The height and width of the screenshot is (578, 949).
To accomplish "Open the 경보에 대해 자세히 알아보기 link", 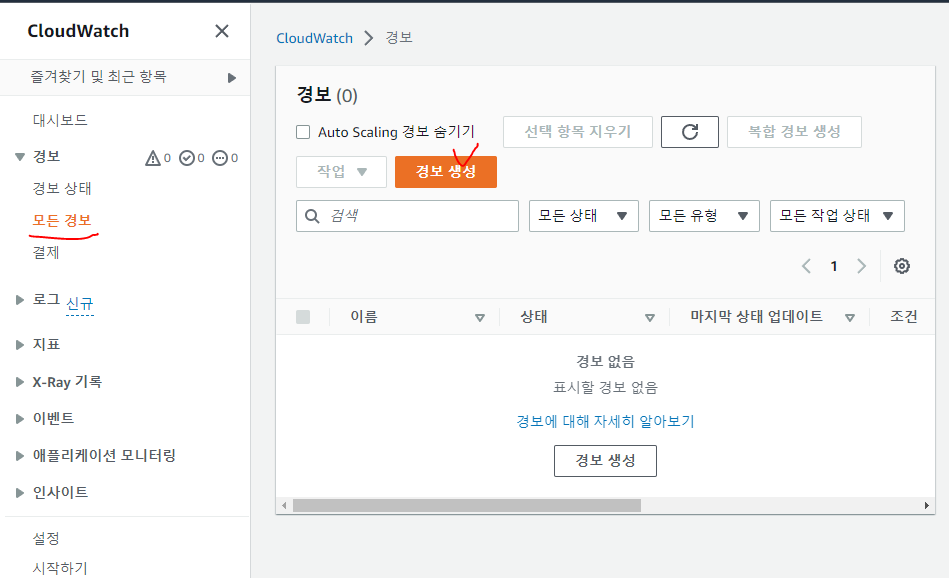I will 605,421.
